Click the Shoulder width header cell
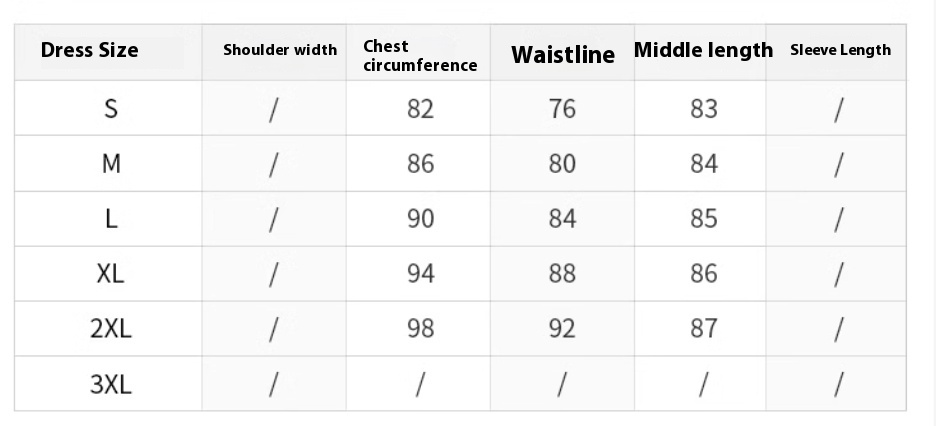 click(280, 50)
